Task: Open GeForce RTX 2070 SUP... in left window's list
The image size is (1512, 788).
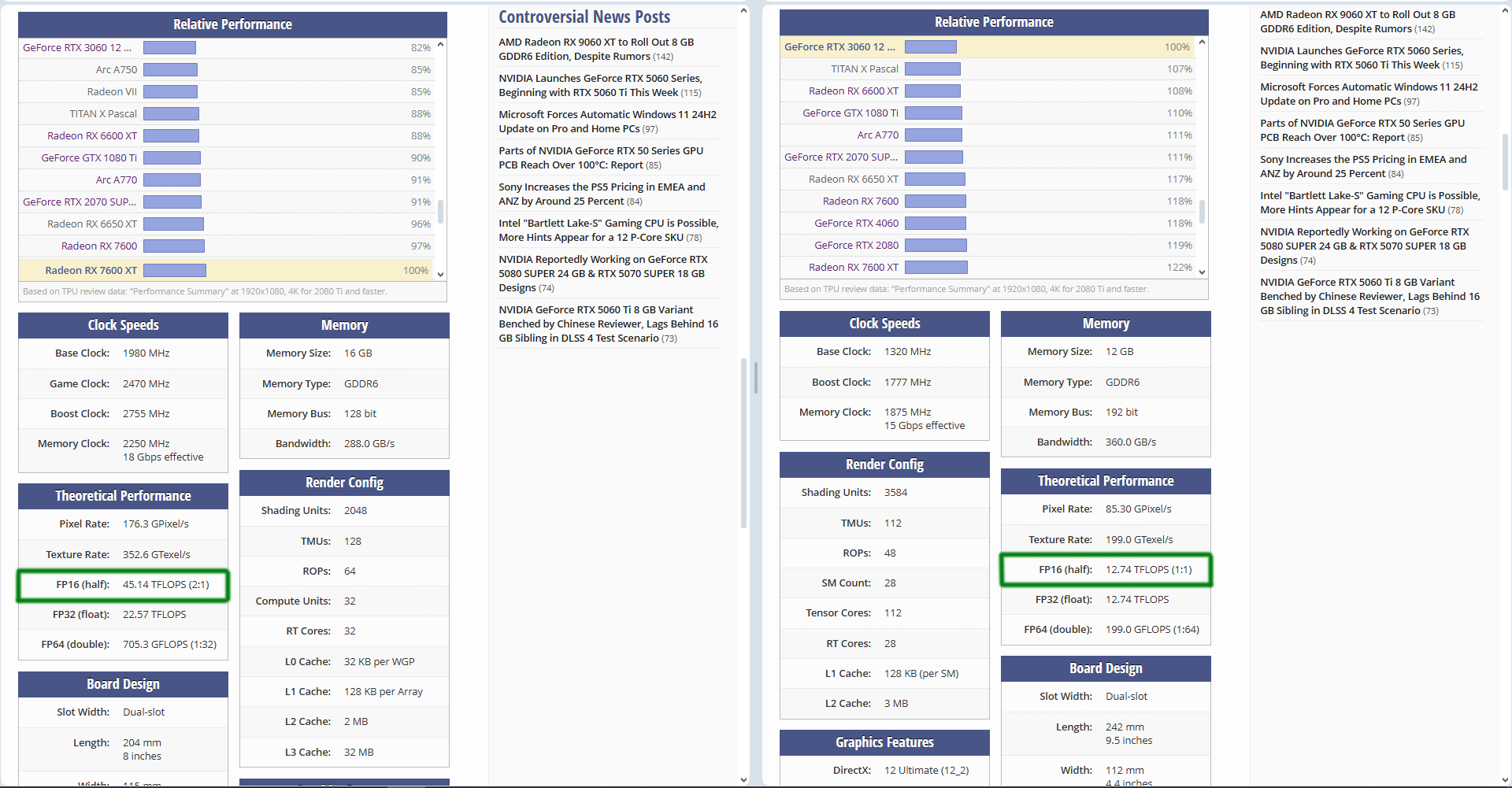Action: [80, 202]
